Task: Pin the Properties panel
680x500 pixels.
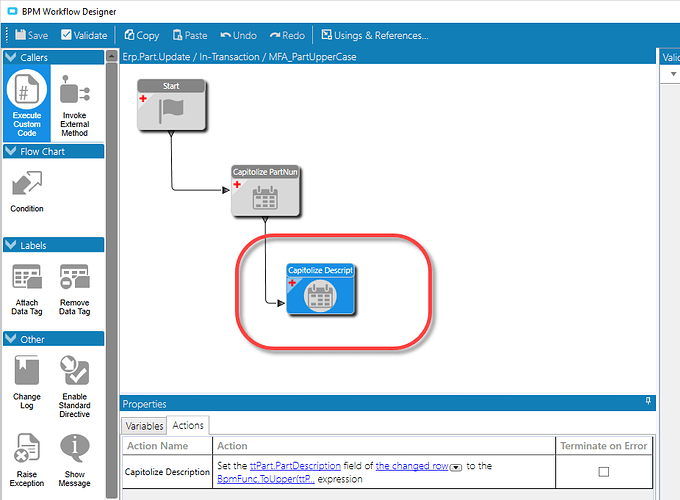Action: (x=648, y=401)
